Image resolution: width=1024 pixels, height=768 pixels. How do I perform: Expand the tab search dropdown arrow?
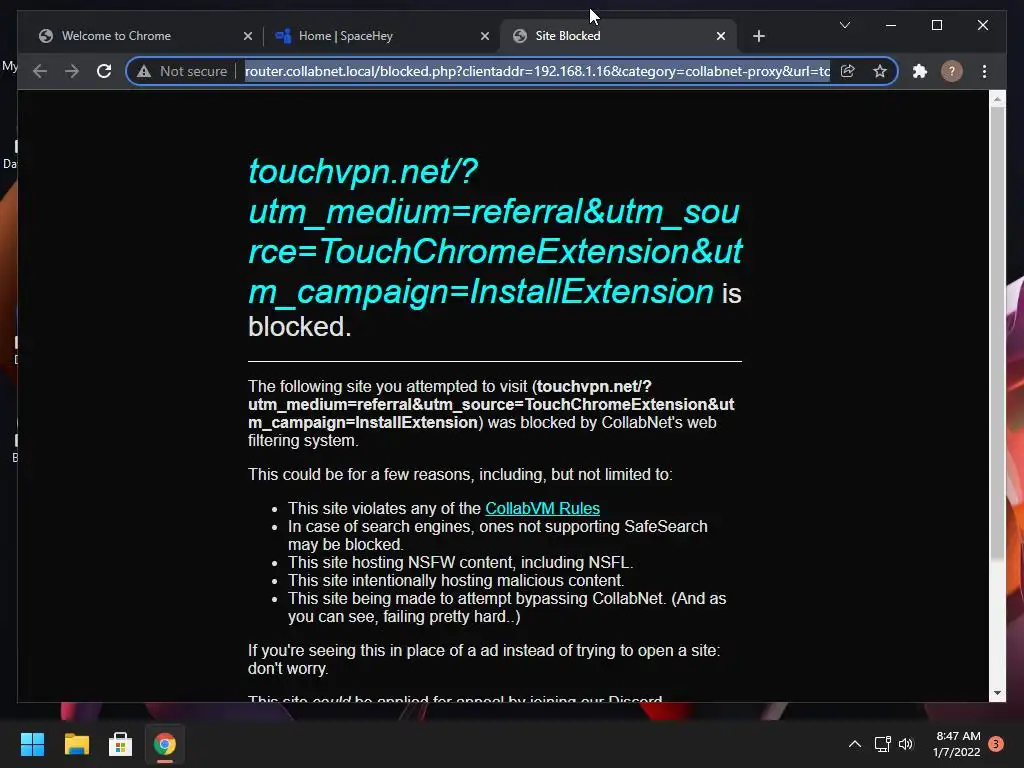(844, 25)
